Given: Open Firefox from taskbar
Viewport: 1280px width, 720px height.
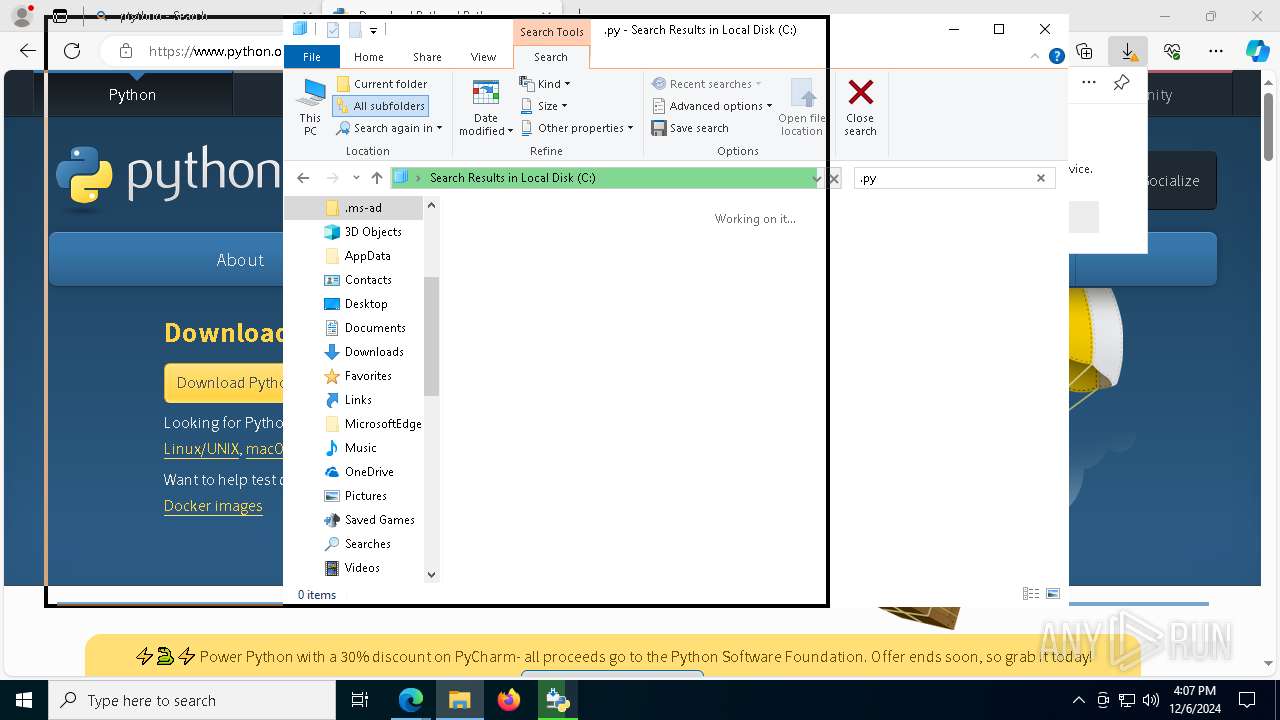Looking at the screenshot, I should pos(509,700).
